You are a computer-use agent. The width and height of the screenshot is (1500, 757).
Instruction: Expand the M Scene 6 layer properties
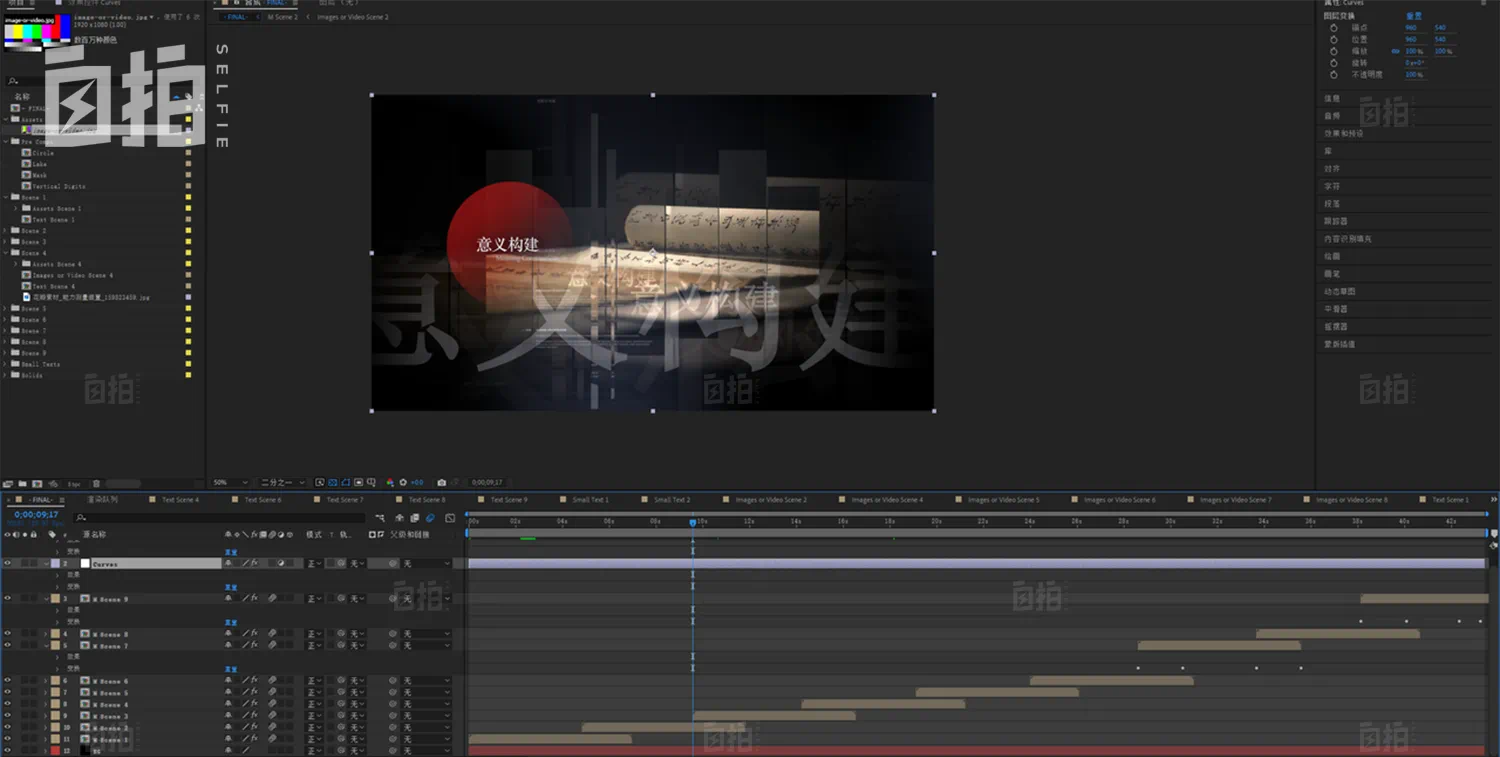[x=45, y=681]
